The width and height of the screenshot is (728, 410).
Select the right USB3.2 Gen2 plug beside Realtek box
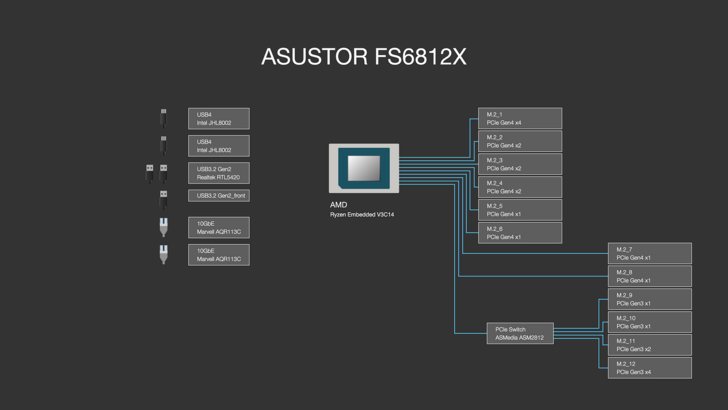[x=163, y=173]
